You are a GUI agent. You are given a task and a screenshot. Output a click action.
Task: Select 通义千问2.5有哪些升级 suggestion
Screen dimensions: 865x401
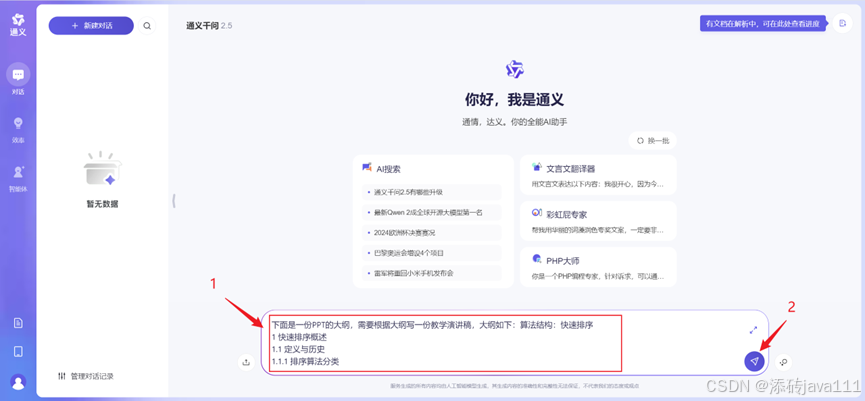(431, 192)
